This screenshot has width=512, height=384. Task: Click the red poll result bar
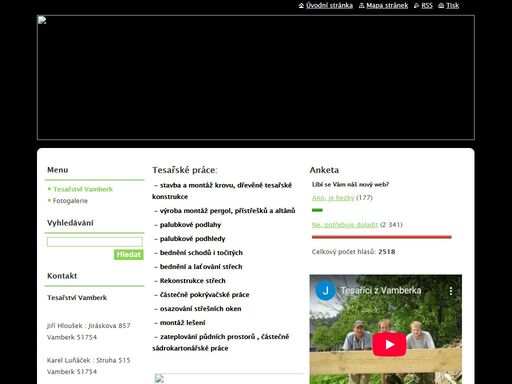tap(382, 237)
